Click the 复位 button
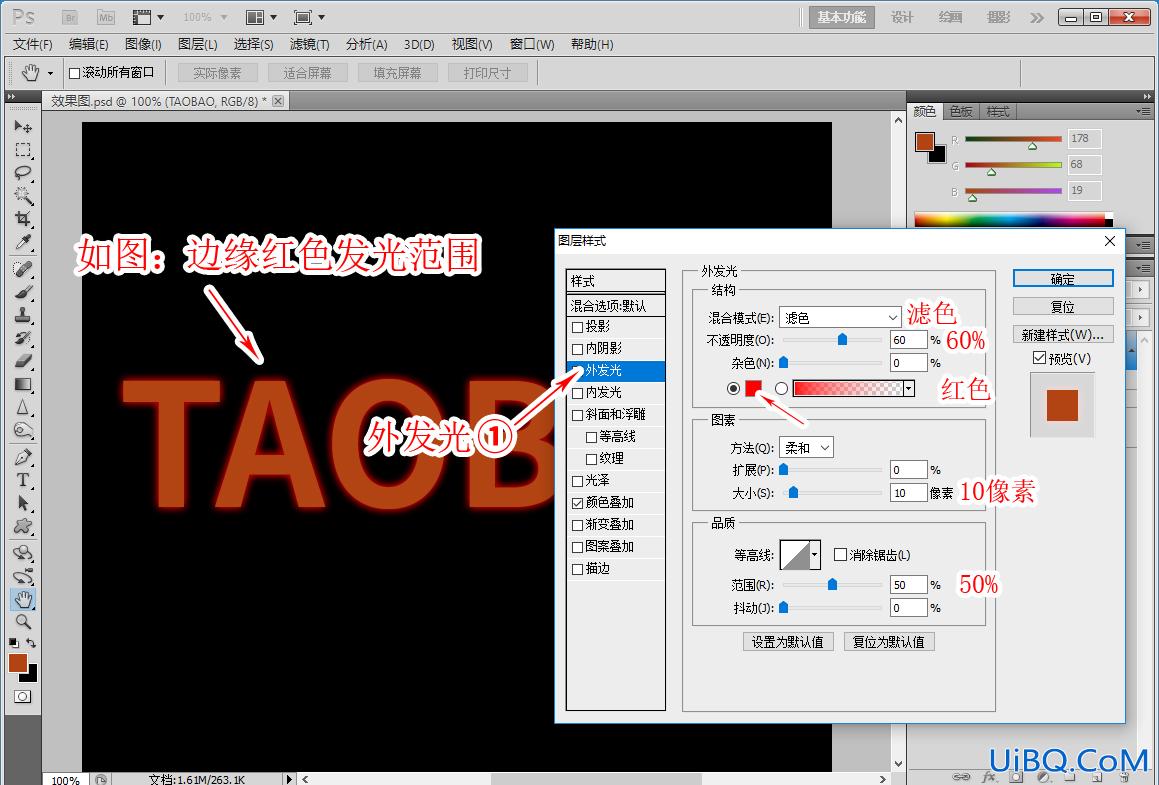The height and width of the screenshot is (785, 1159). coord(1063,307)
